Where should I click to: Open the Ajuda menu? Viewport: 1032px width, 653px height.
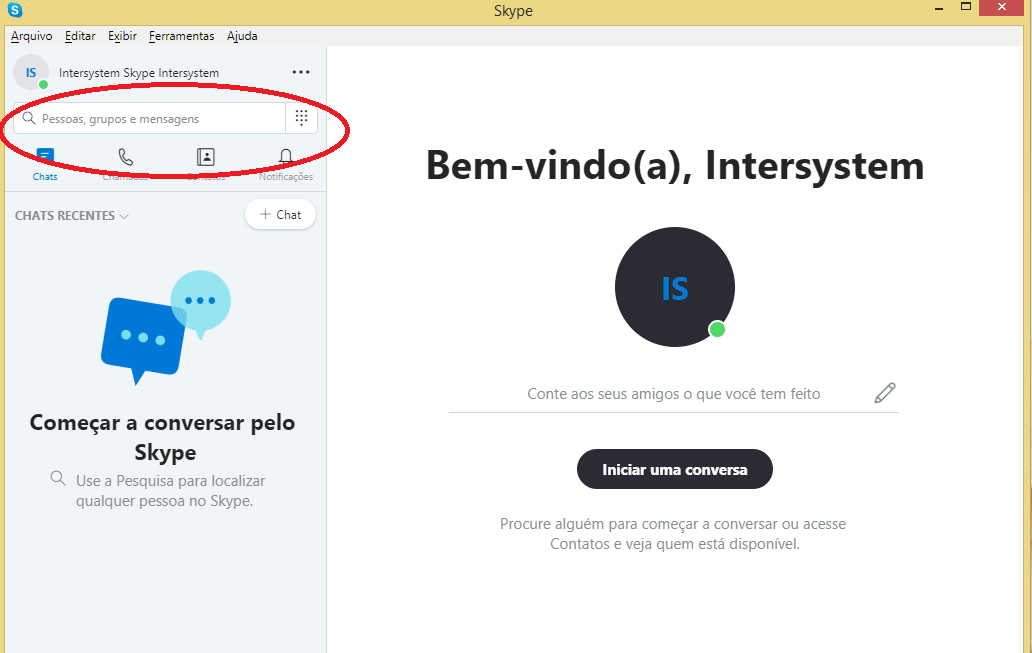pos(242,36)
